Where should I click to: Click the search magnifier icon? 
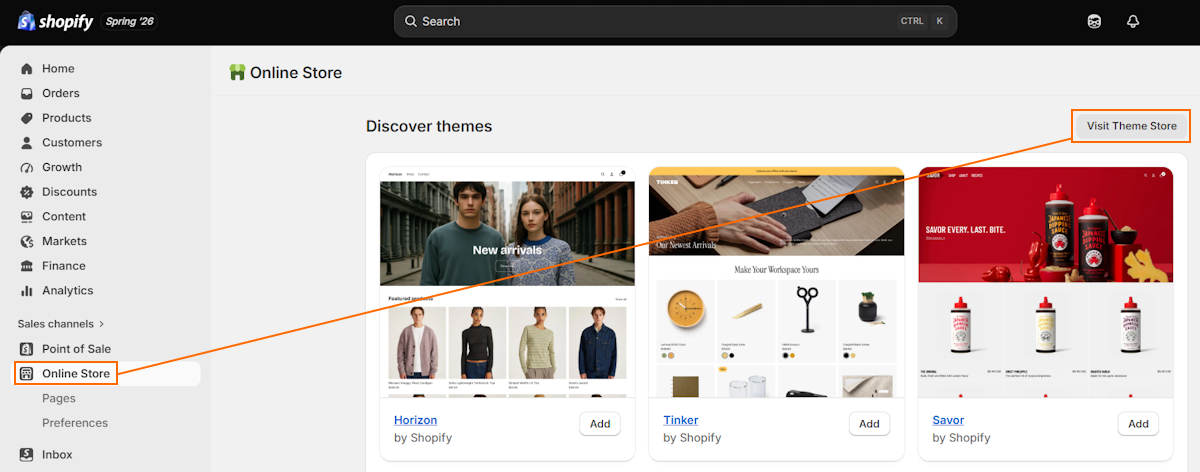[x=410, y=21]
